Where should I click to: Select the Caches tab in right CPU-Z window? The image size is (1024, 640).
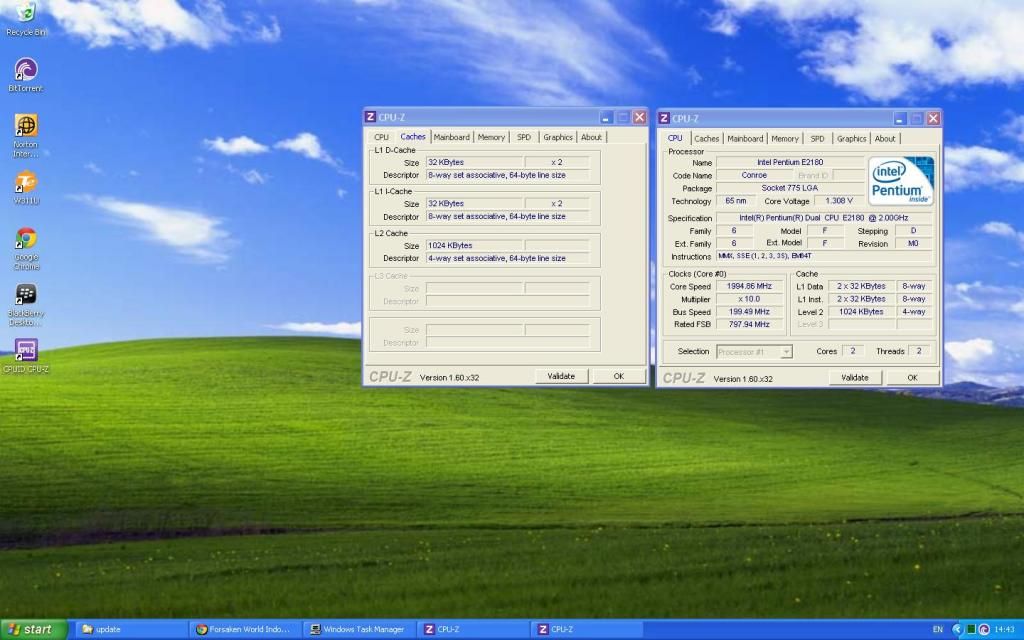point(706,138)
